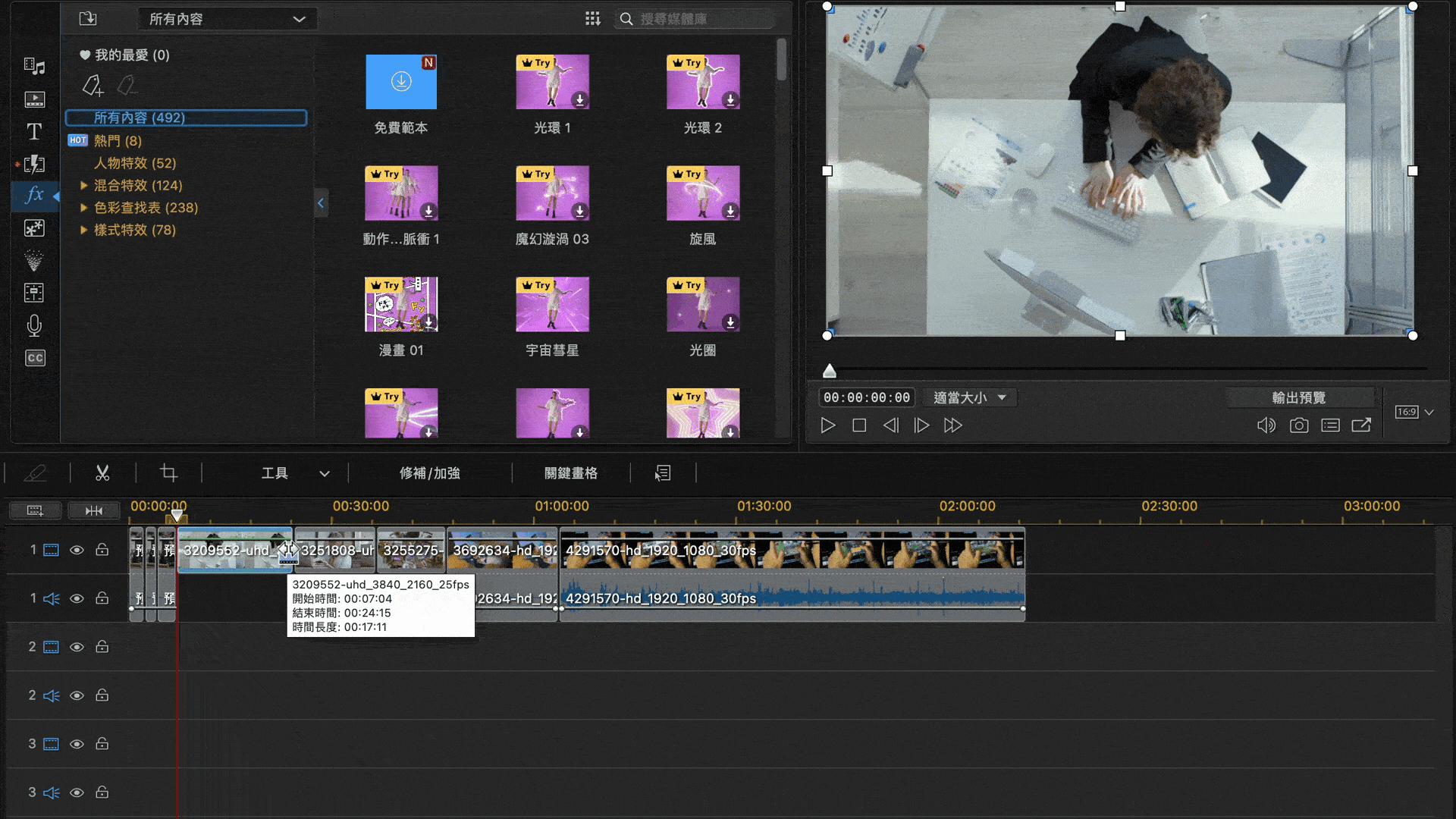Open the 適當大小 zoom dropdown
This screenshot has width=1456, height=819.
coord(970,397)
